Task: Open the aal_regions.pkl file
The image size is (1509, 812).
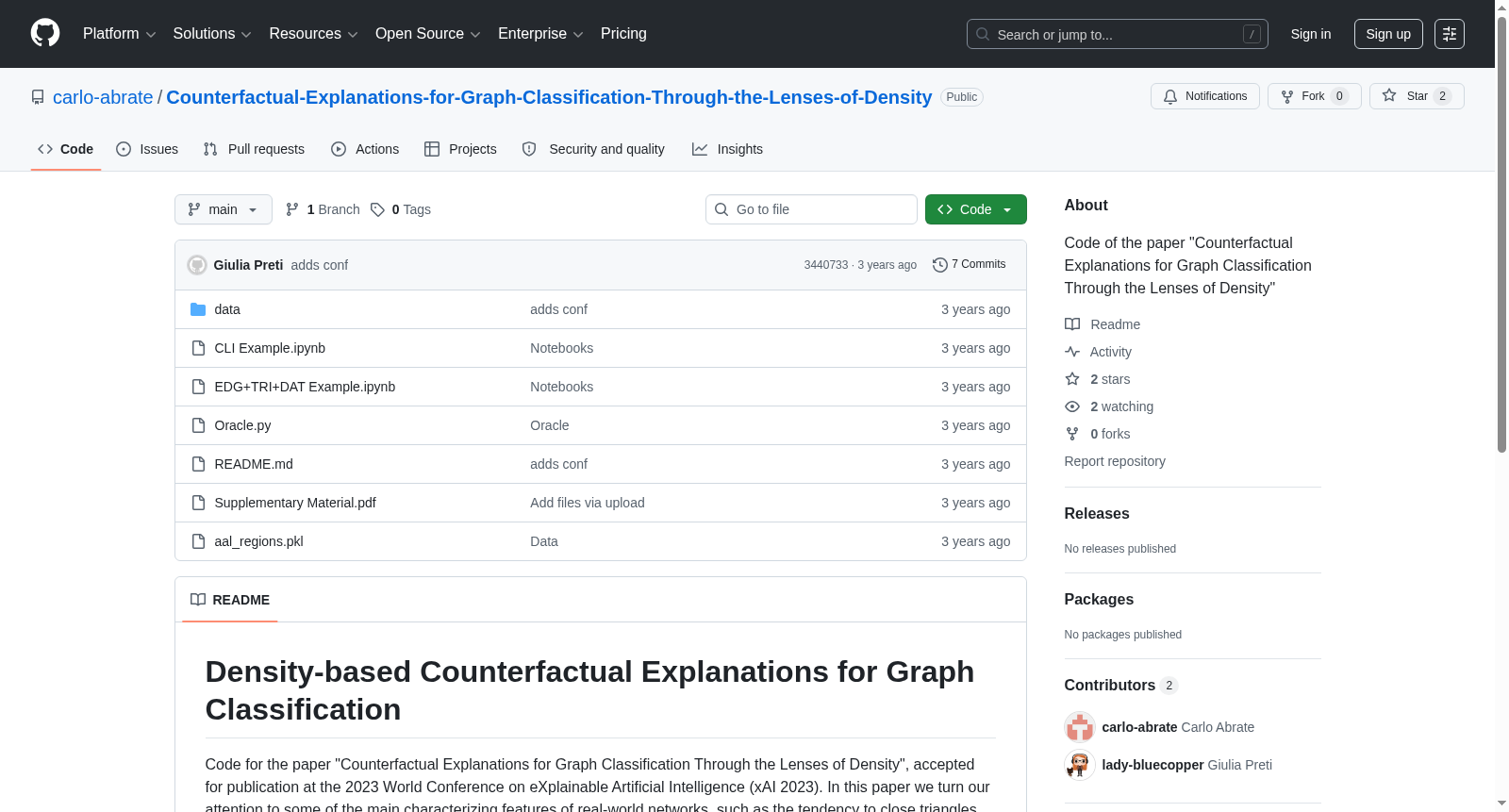Action: pos(258,541)
